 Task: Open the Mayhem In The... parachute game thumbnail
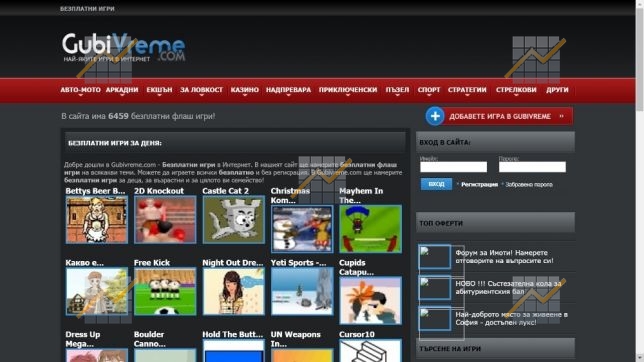(370, 229)
